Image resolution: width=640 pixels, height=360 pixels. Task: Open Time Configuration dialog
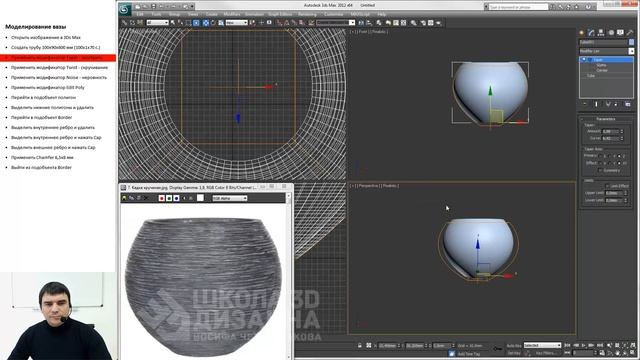pos(602,353)
